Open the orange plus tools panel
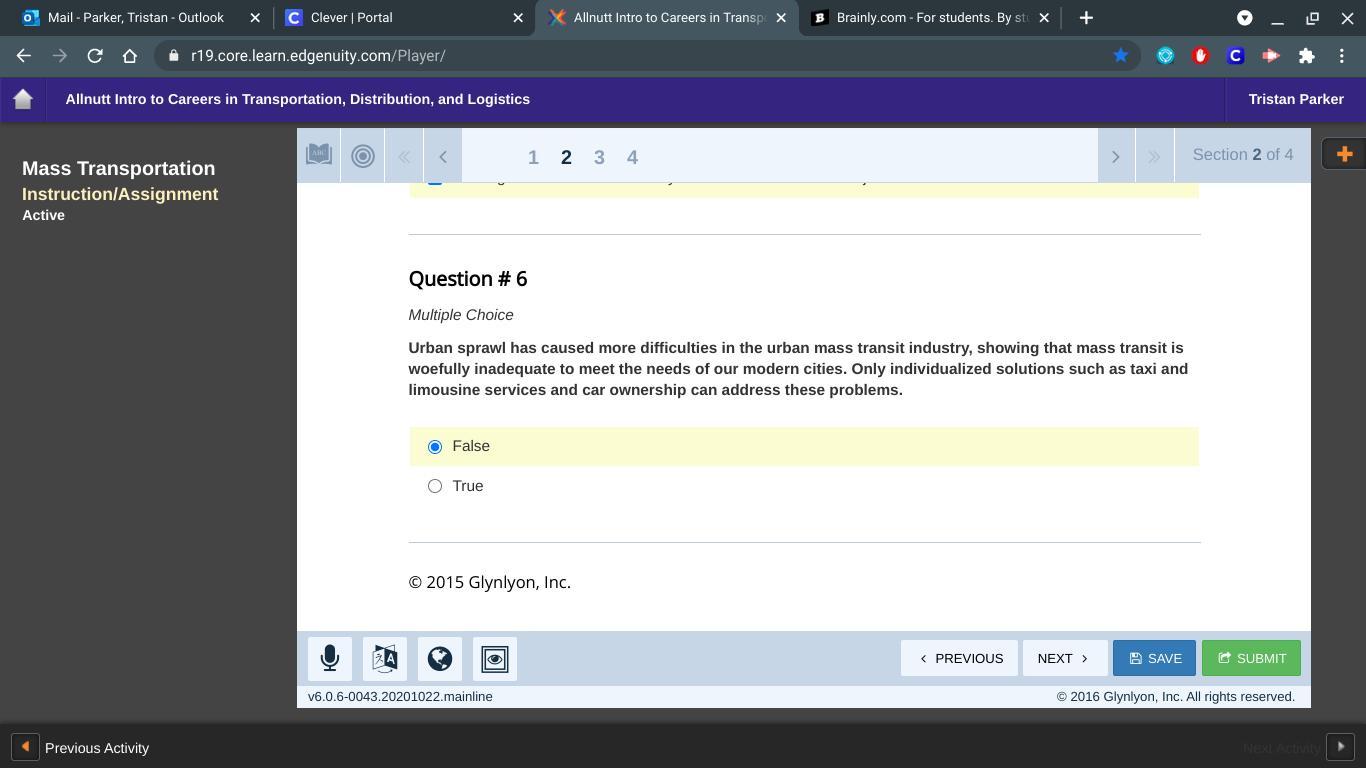The height and width of the screenshot is (768, 1366). [x=1344, y=154]
